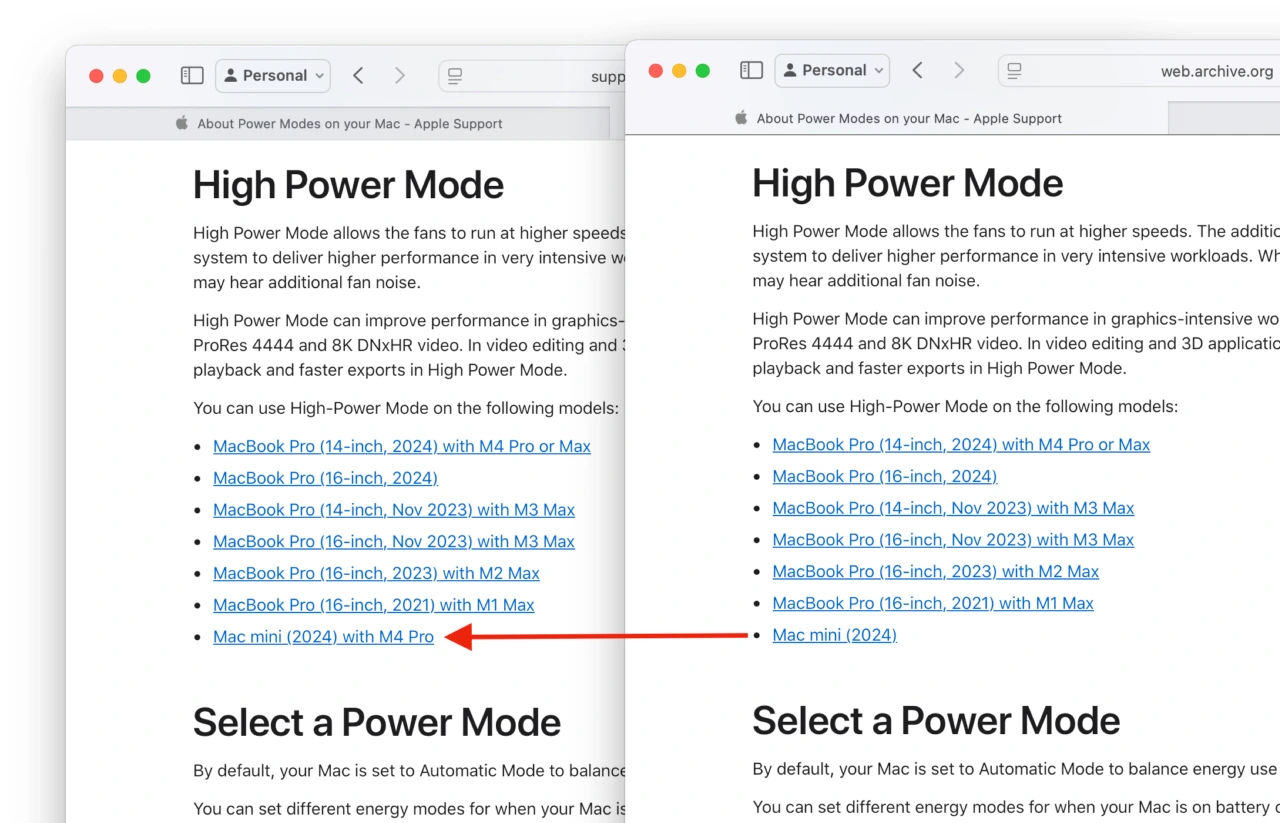This screenshot has width=1280, height=823.
Task: Expand Personal profile dropdown in right window
Action: [x=833, y=70]
